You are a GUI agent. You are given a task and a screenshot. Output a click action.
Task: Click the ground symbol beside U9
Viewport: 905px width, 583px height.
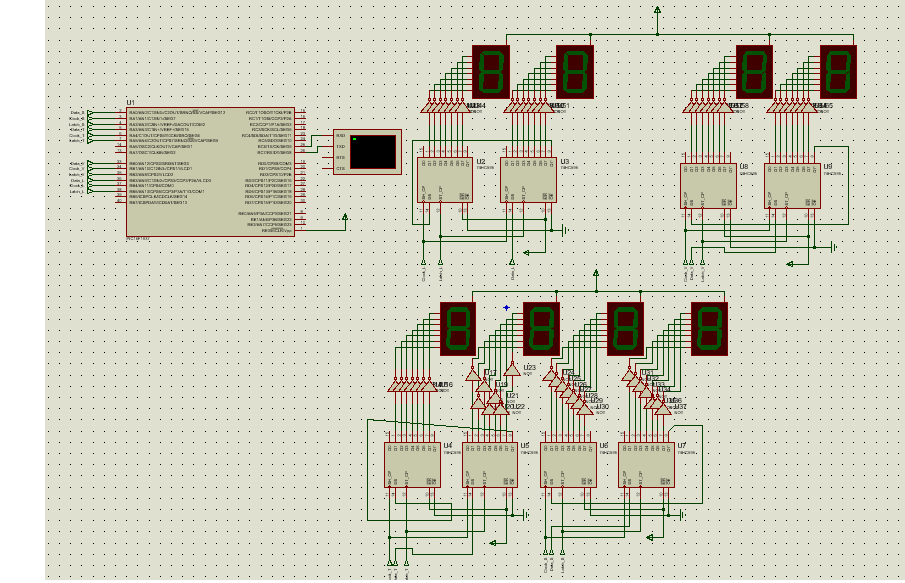(x=834, y=247)
